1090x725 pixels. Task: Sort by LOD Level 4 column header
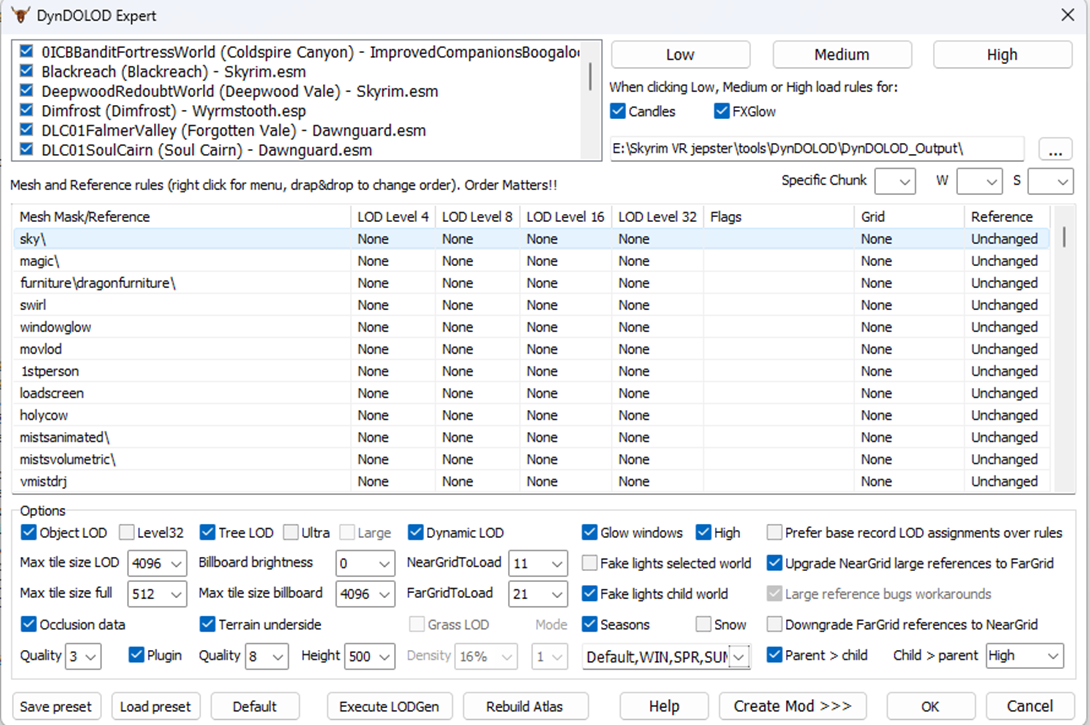392,217
